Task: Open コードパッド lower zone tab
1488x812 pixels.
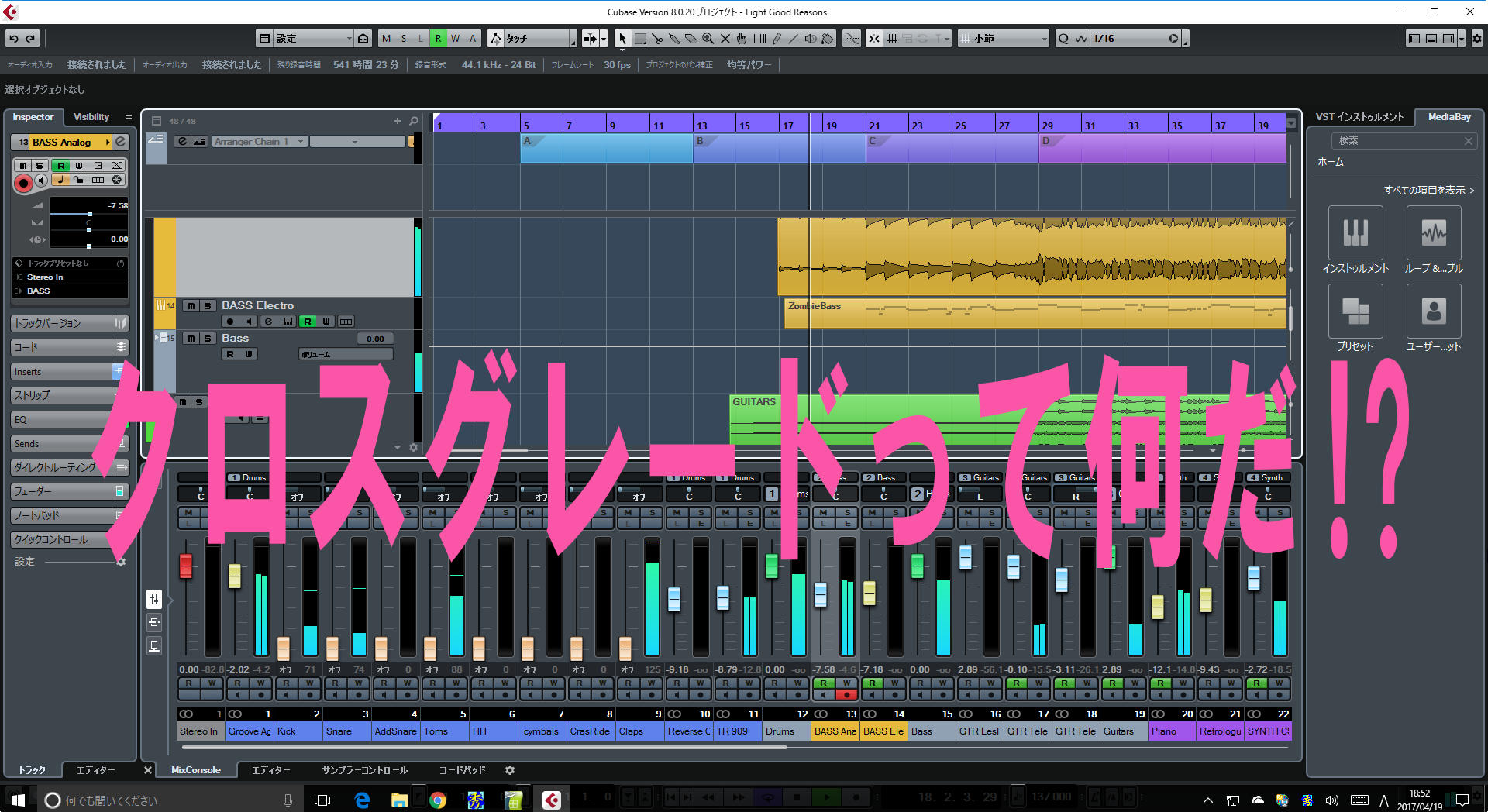Action: pos(463,770)
